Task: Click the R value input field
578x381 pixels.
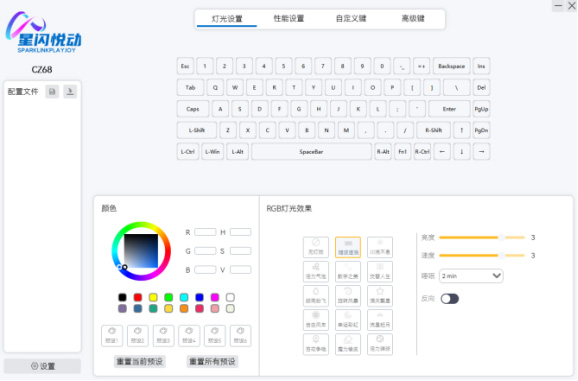Action: point(205,232)
